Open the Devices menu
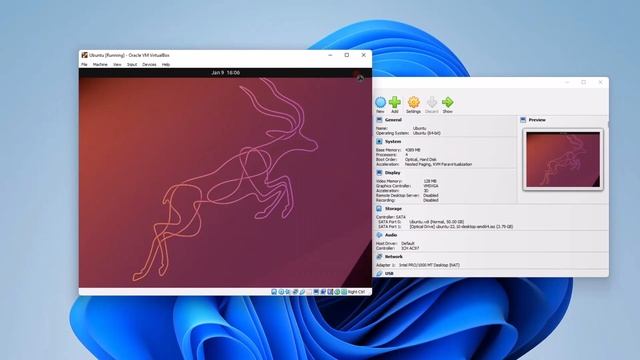 click(x=149, y=64)
